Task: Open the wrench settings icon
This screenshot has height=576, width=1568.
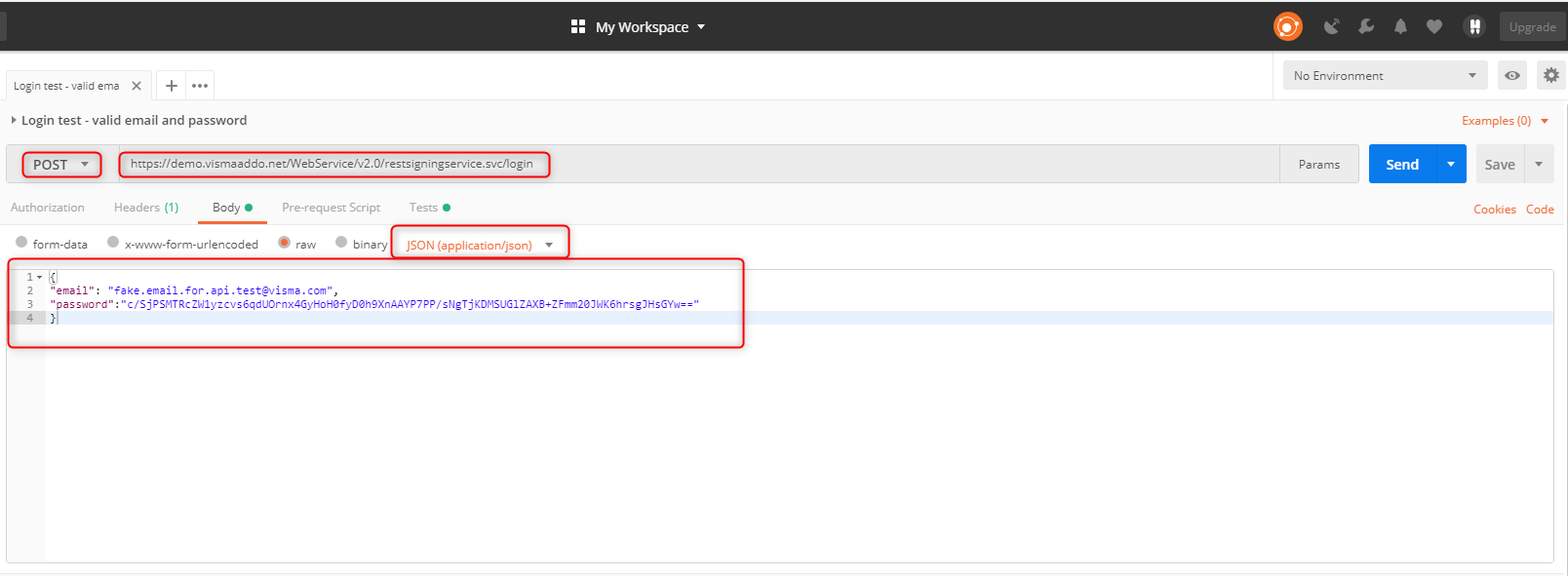Action: 1366,26
